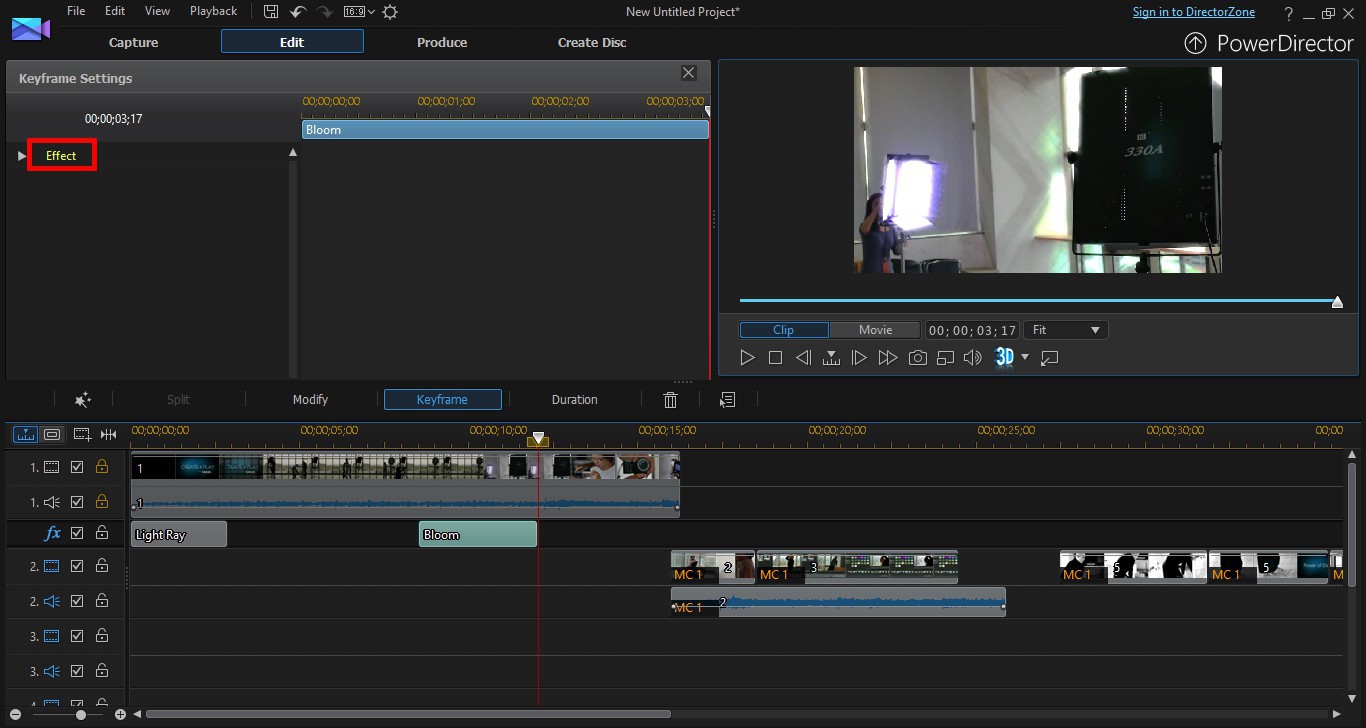1366x728 pixels.
Task: Click the fast forward button in preview
Action: 887,357
